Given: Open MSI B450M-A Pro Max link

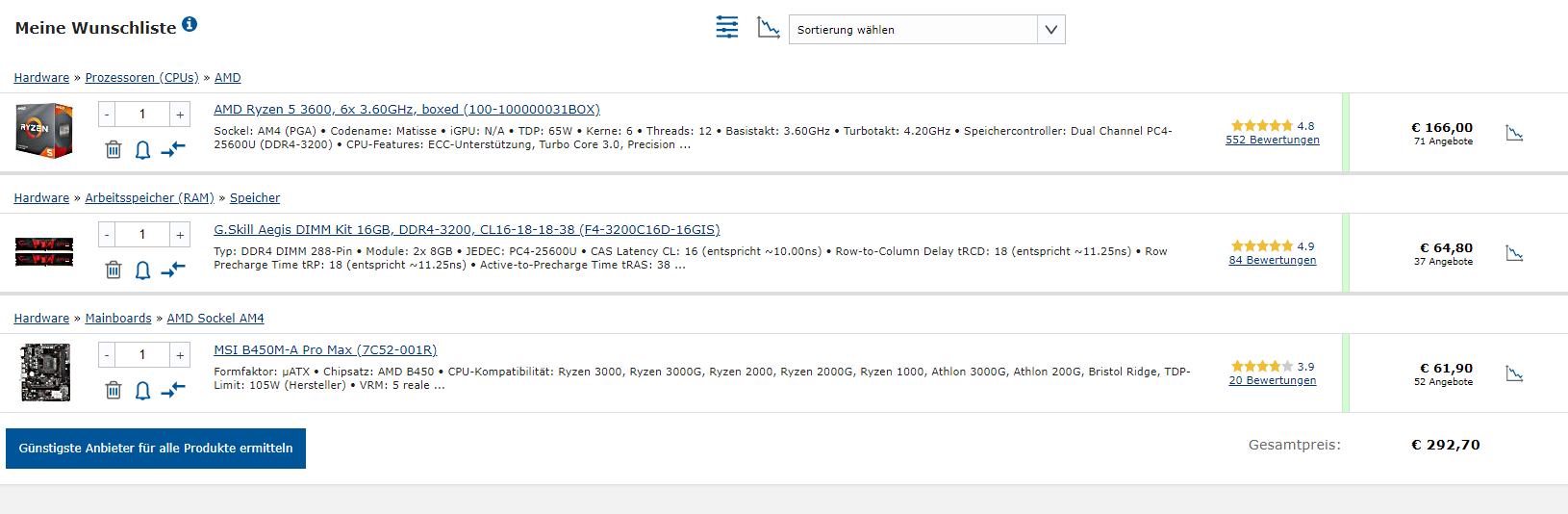Looking at the screenshot, I should point(325,350).
